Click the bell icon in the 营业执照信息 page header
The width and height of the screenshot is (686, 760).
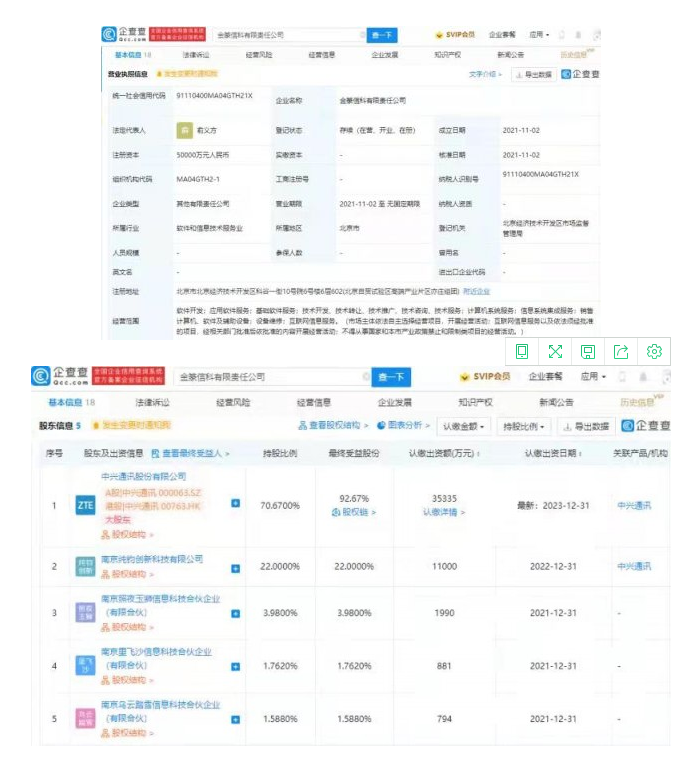point(578,35)
